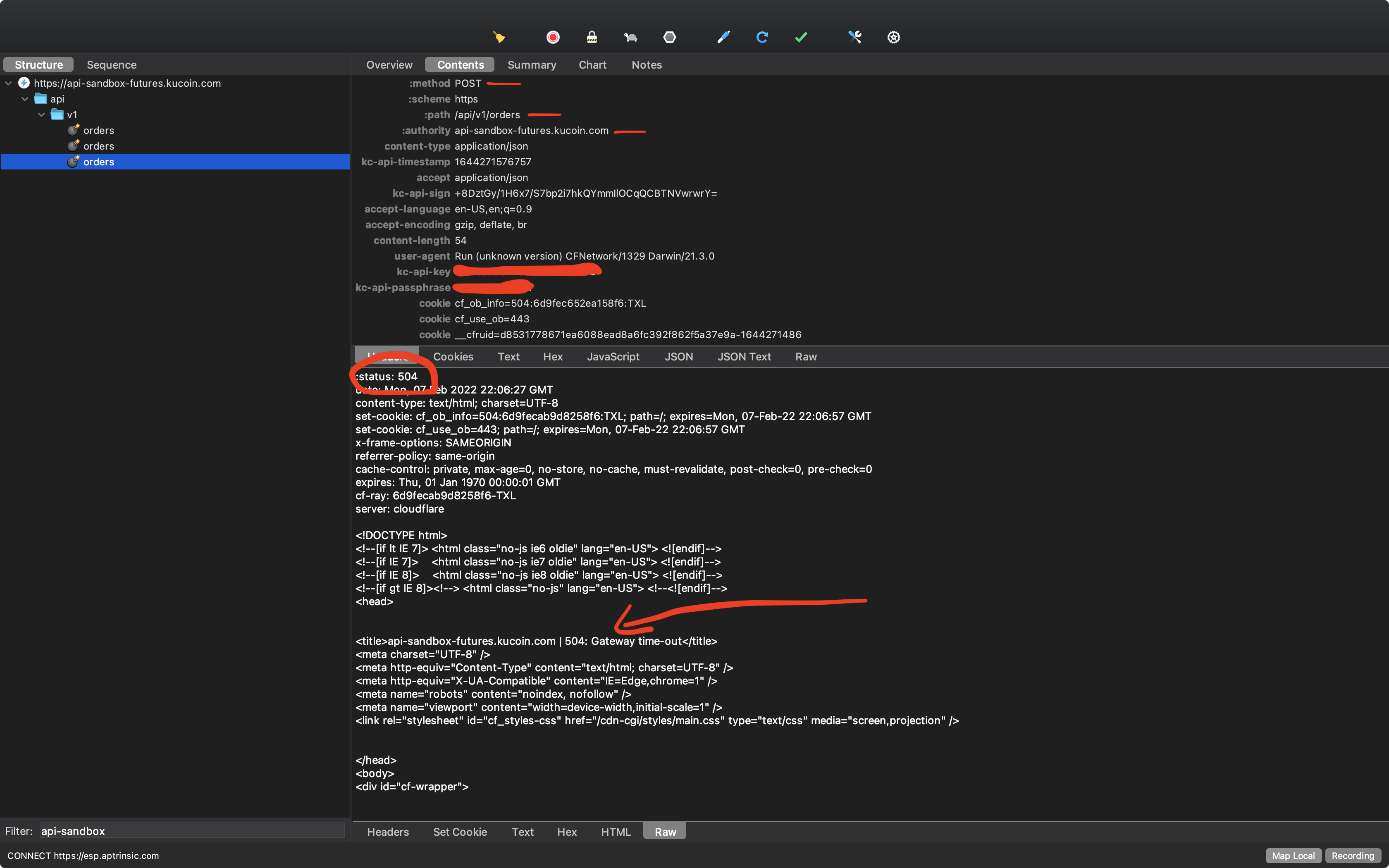Open the Summary tab
The height and width of the screenshot is (868, 1389).
click(x=531, y=64)
